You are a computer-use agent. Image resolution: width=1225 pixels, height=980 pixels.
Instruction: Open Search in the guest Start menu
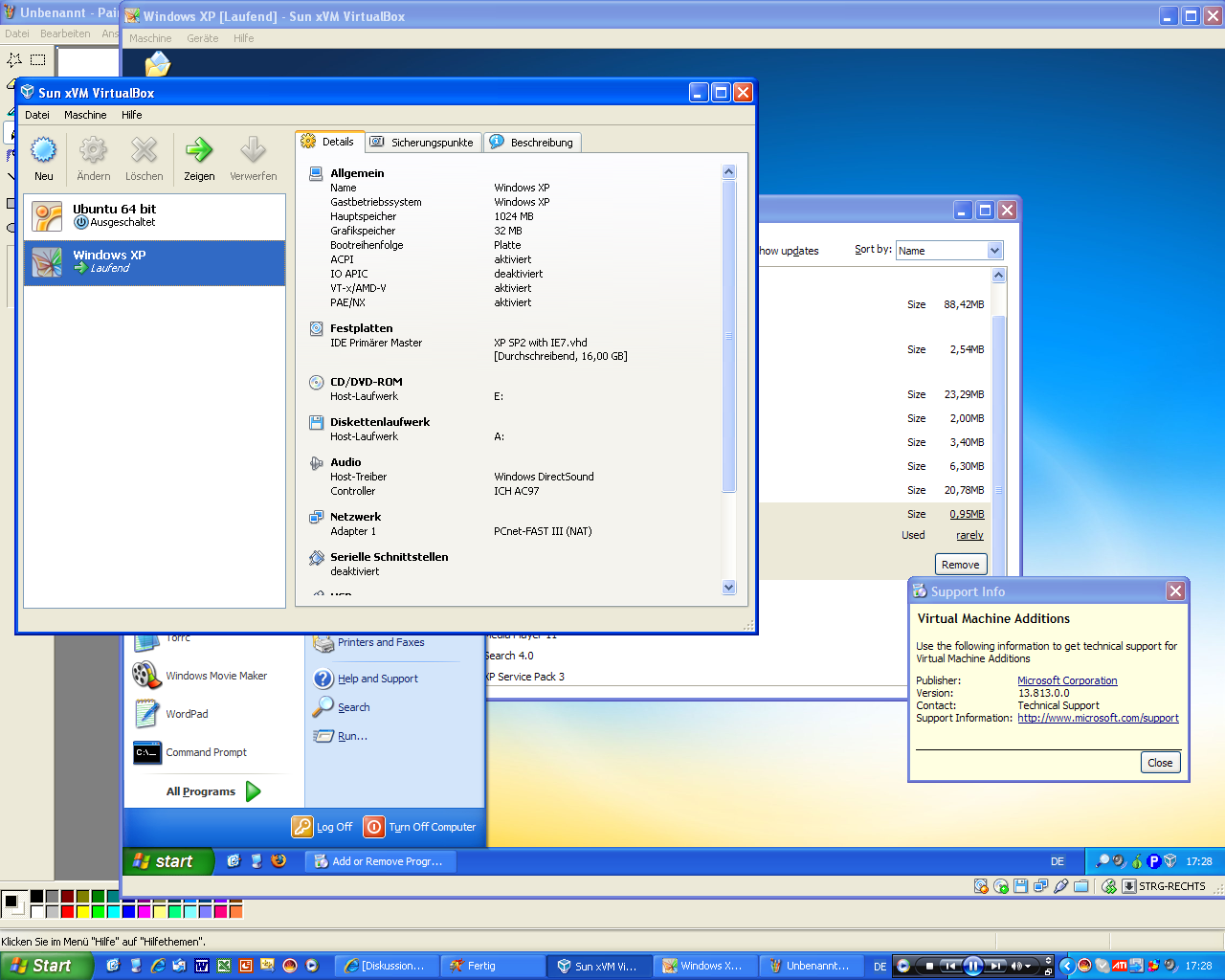tap(342, 707)
